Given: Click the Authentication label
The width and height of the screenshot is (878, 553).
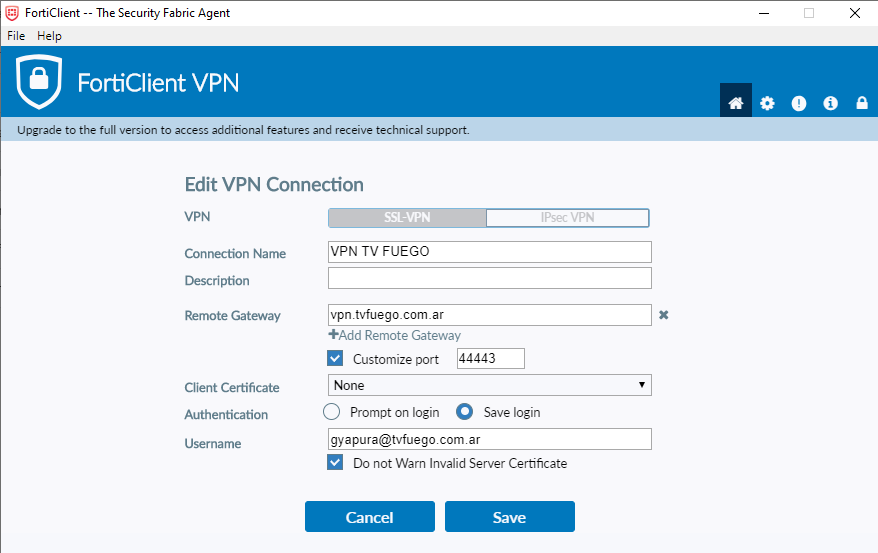Looking at the screenshot, I should click(226, 415).
